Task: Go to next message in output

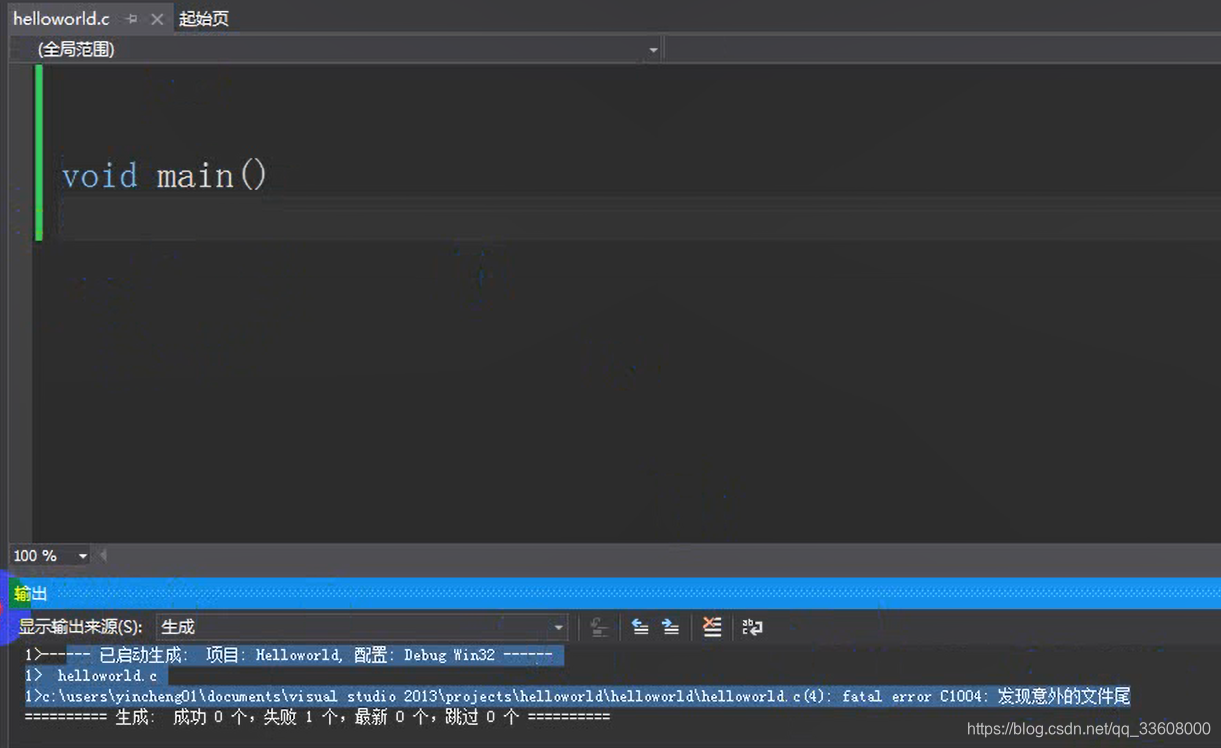Action: (671, 627)
